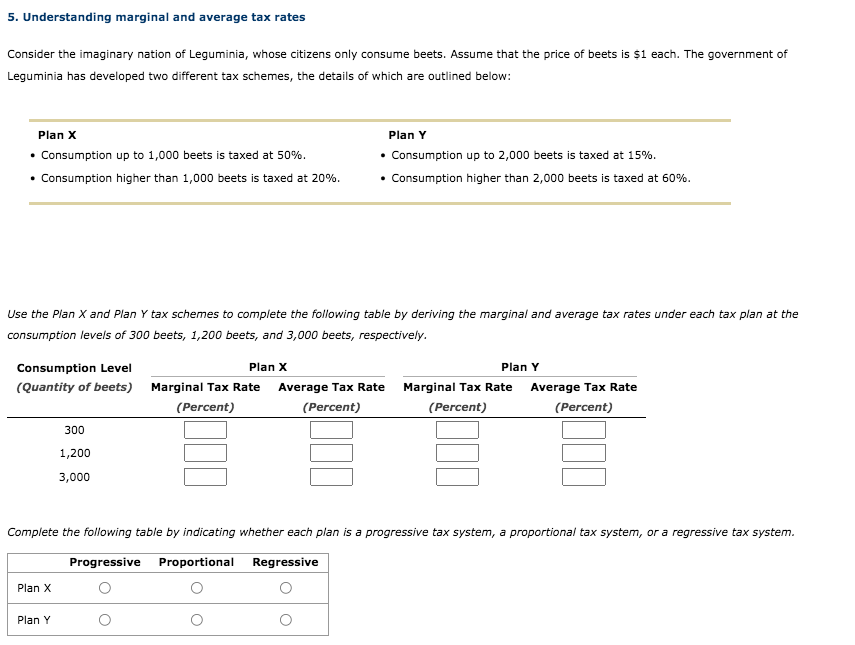Select the Plan Y average rate field for 300 beets
The width and height of the screenshot is (855, 645).
click(584, 429)
